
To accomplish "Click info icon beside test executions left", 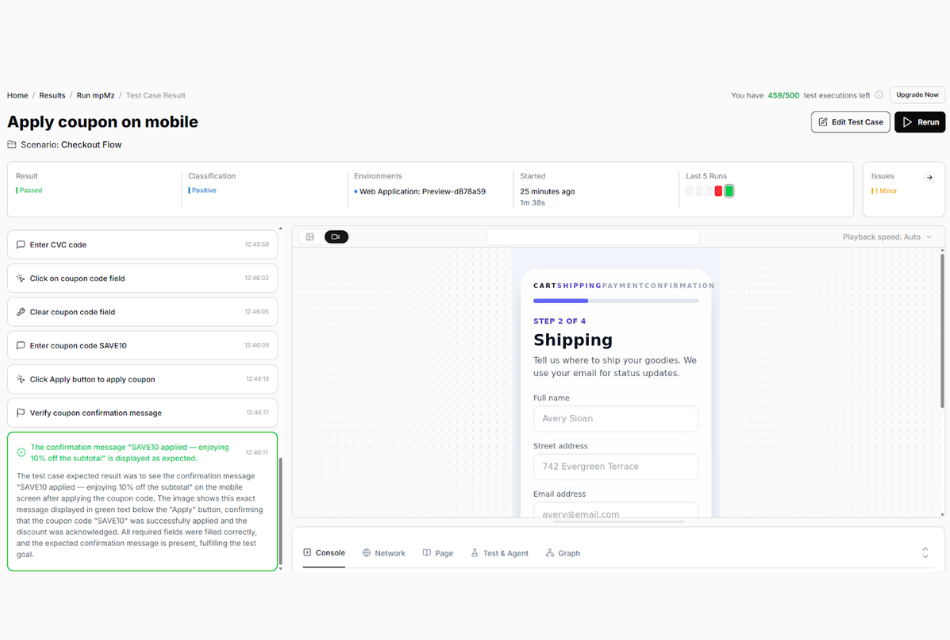I will (x=879, y=96).
